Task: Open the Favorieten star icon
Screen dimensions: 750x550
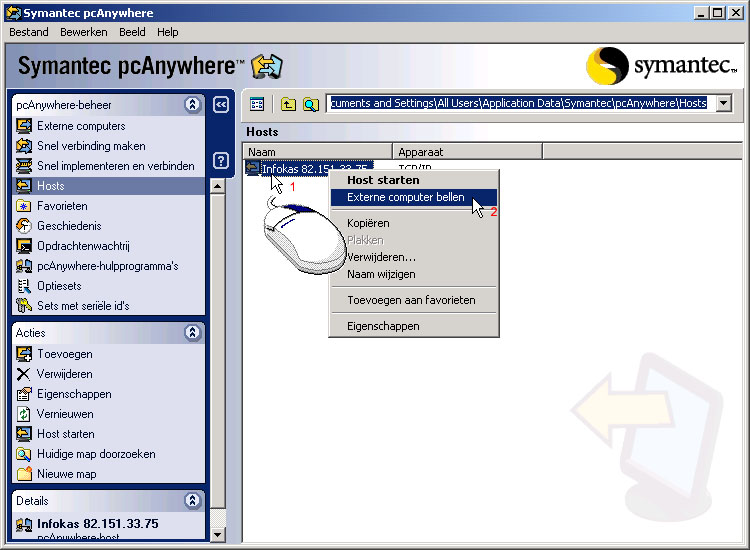Action: 24,206
